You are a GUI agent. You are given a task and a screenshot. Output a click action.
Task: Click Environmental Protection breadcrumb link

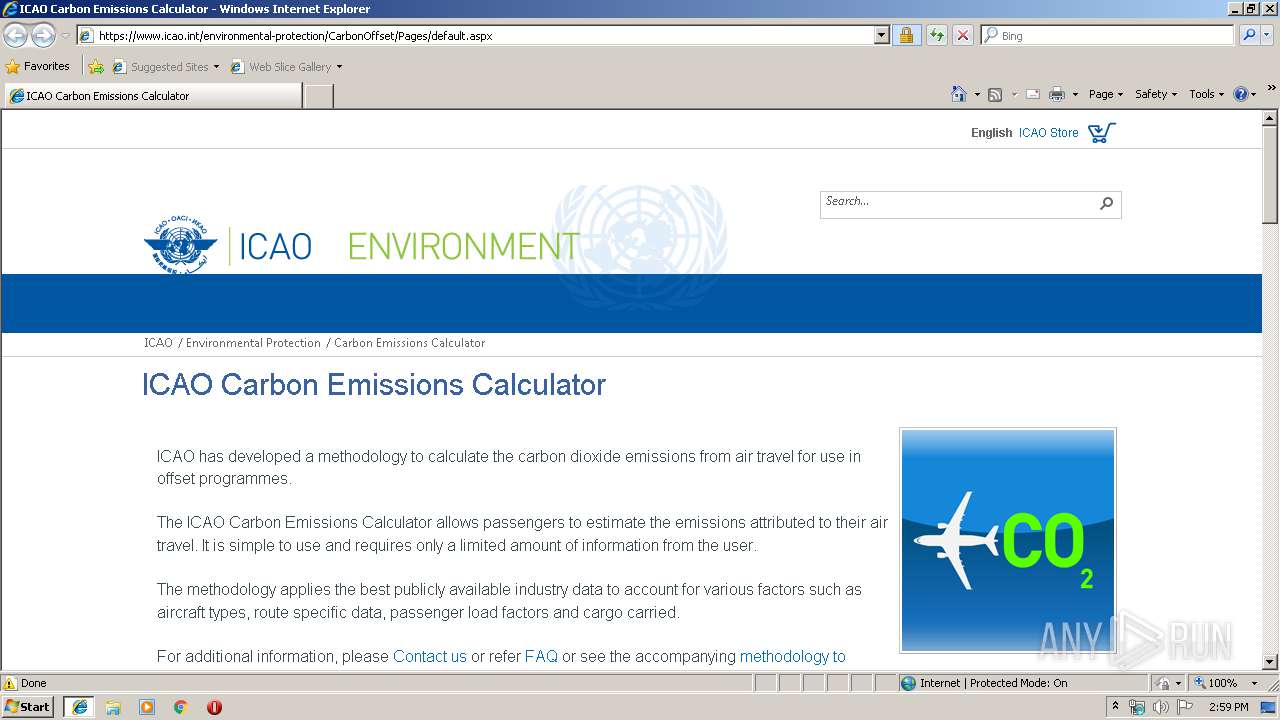point(253,343)
